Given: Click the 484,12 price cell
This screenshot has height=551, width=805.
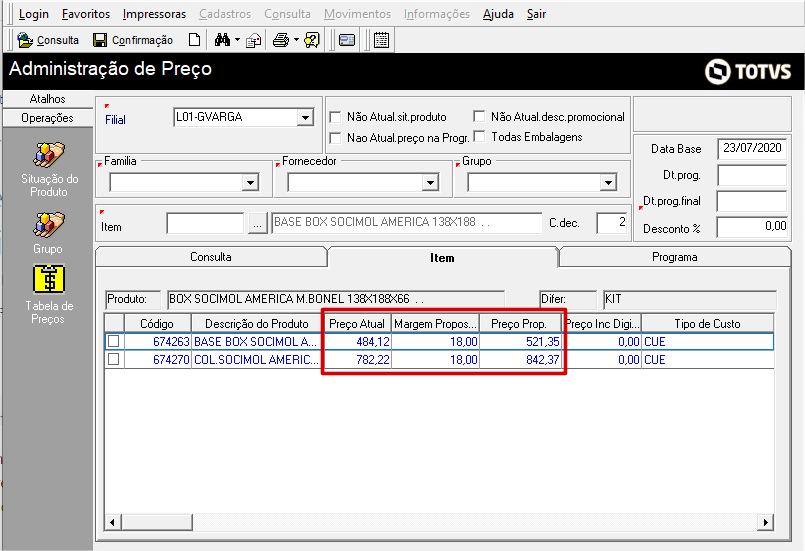Looking at the screenshot, I should (357, 341).
